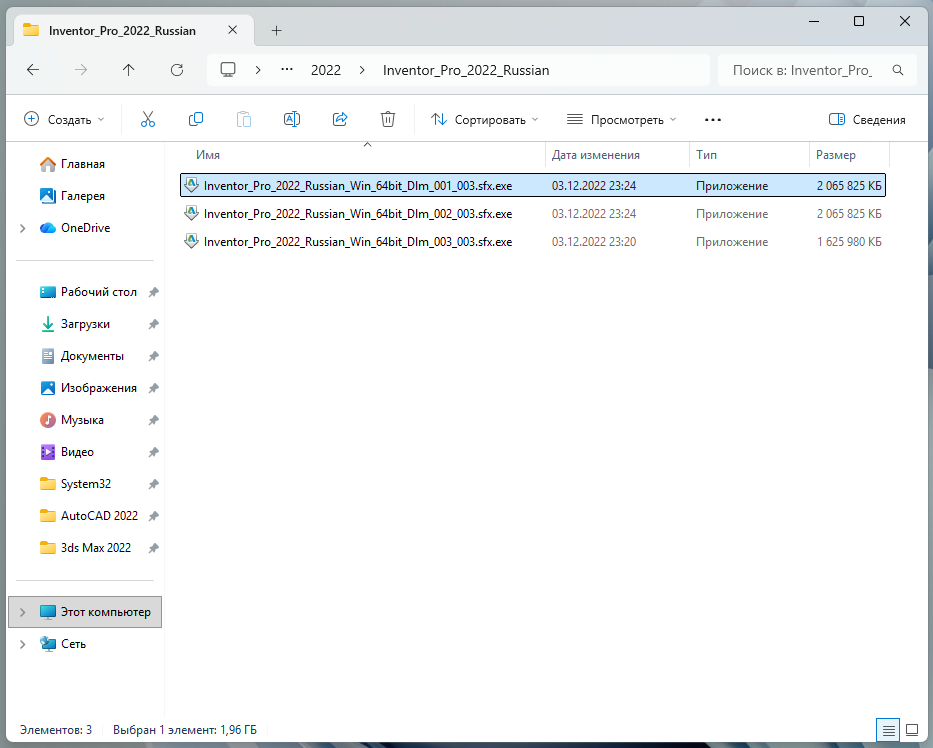Go back with the left arrow

pos(33,70)
